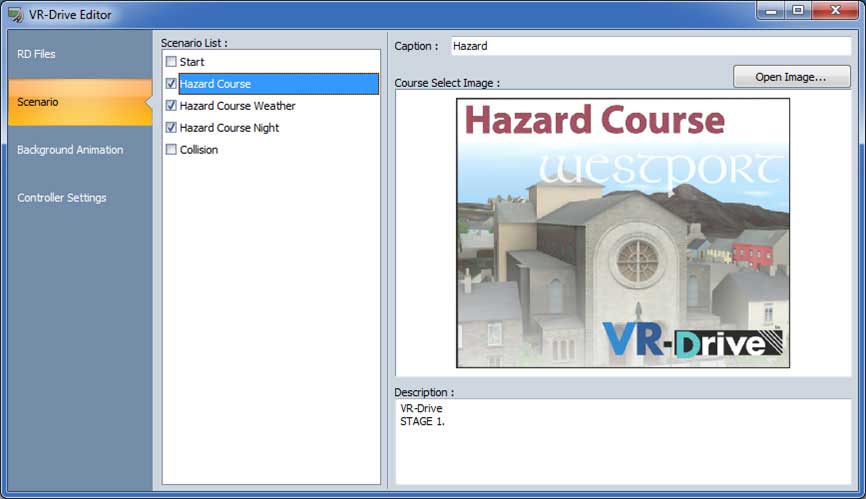Select the Scenario sidebar tab
This screenshot has height=499, width=866.
click(x=80, y=102)
